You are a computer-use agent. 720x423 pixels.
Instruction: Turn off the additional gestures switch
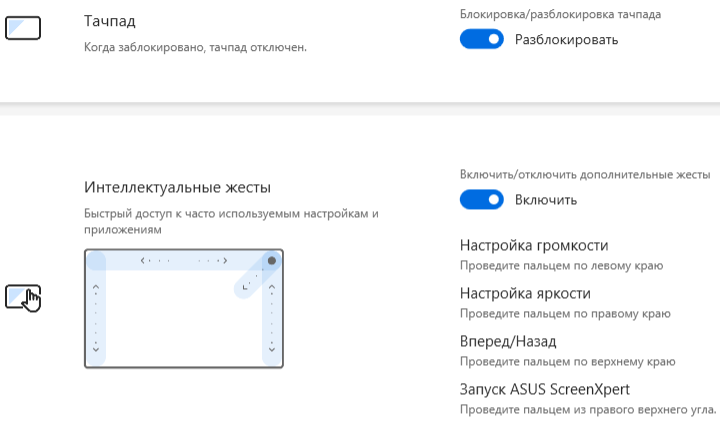click(x=481, y=200)
